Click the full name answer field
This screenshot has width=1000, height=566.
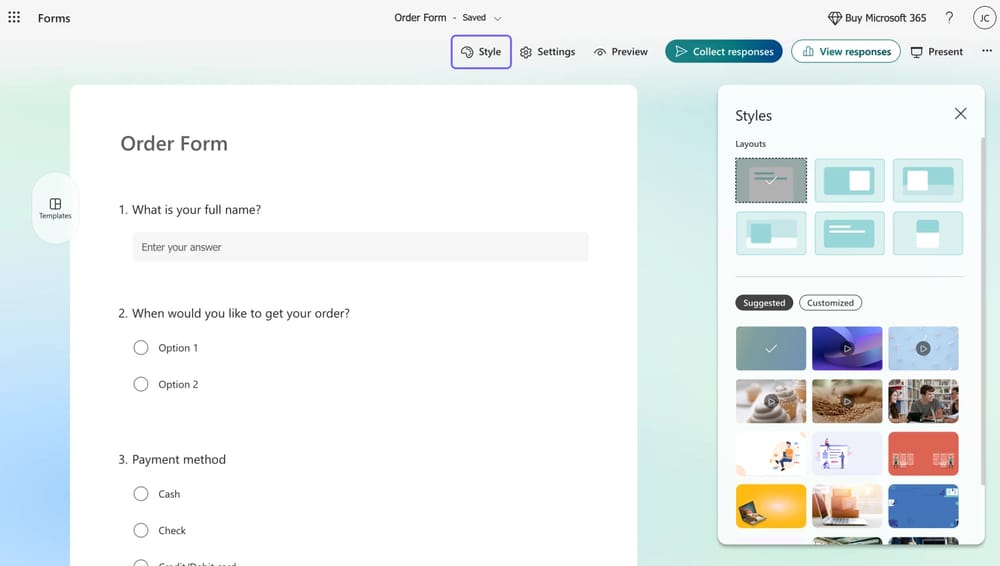tap(360, 247)
